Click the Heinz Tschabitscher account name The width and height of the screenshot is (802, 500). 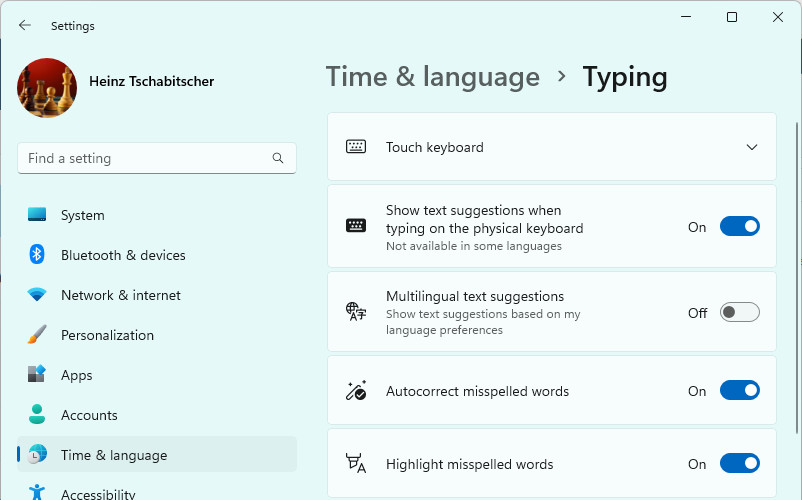pos(151,81)
